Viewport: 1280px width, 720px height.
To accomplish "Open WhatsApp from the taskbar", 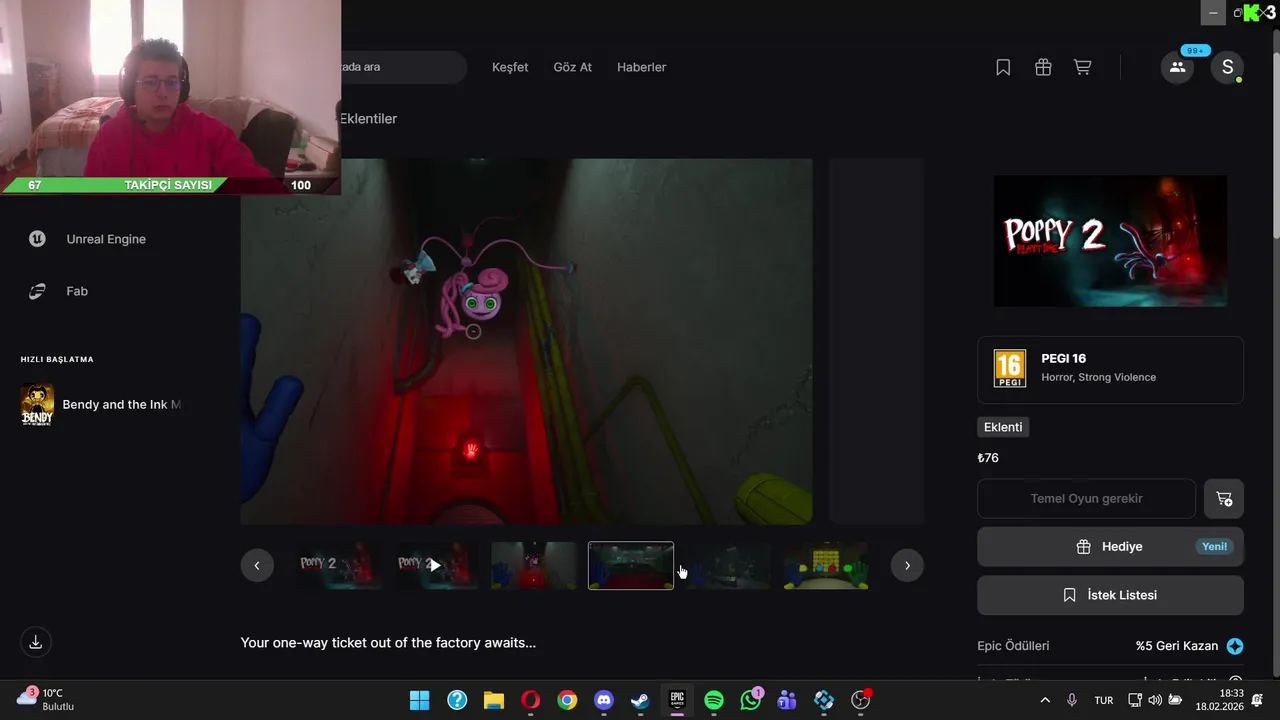I will tap(751, 700).
